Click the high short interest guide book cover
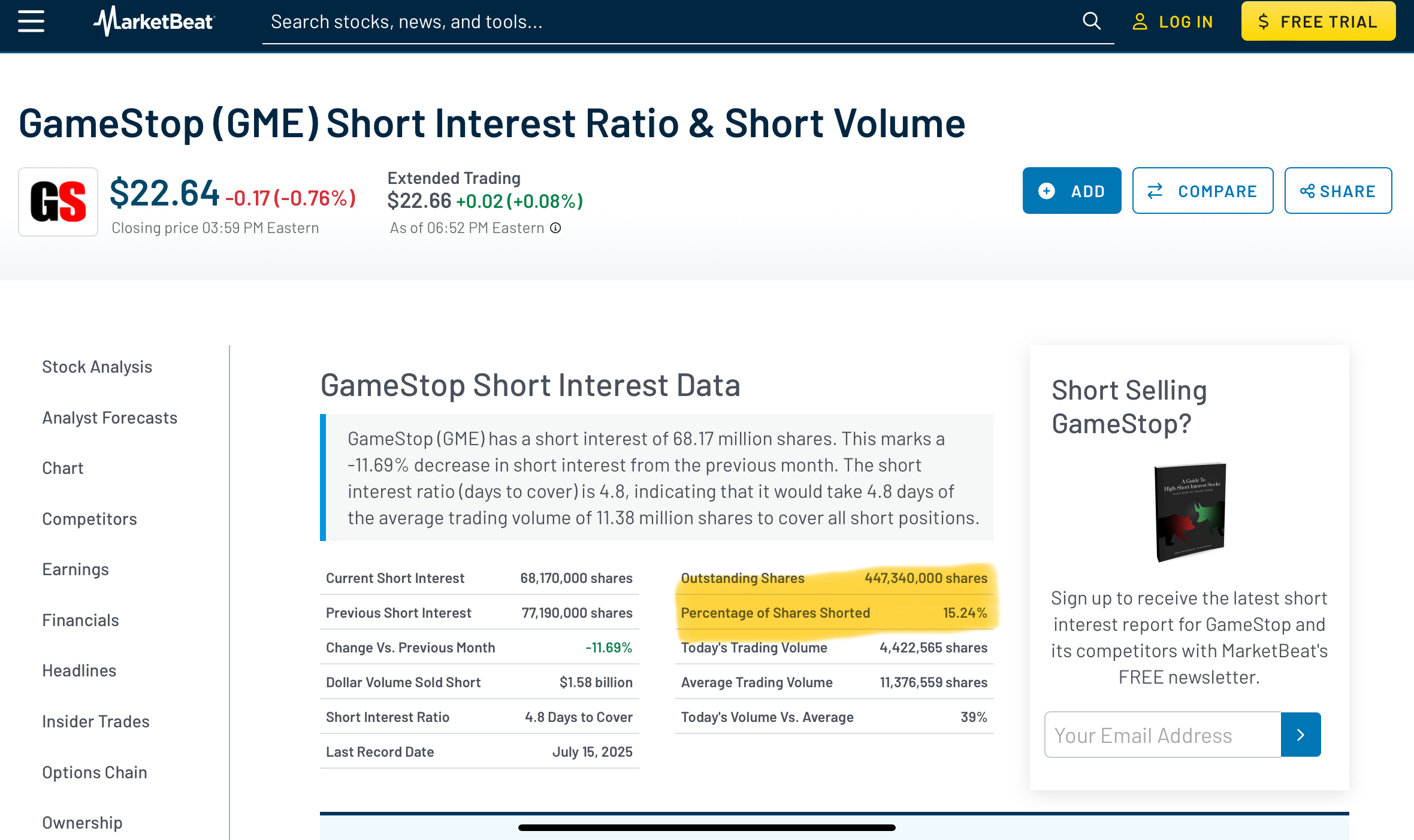The height and width of the screenshot is (840, 1414). (1190, 512)
